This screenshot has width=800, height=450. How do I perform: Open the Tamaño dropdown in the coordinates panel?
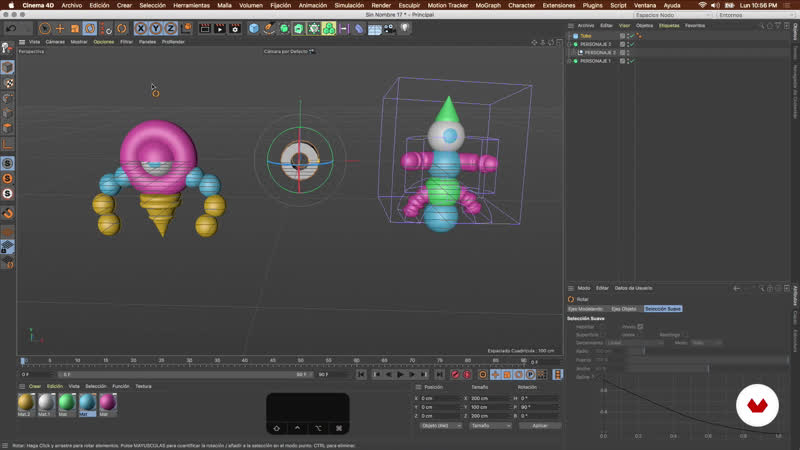point(490,425)
